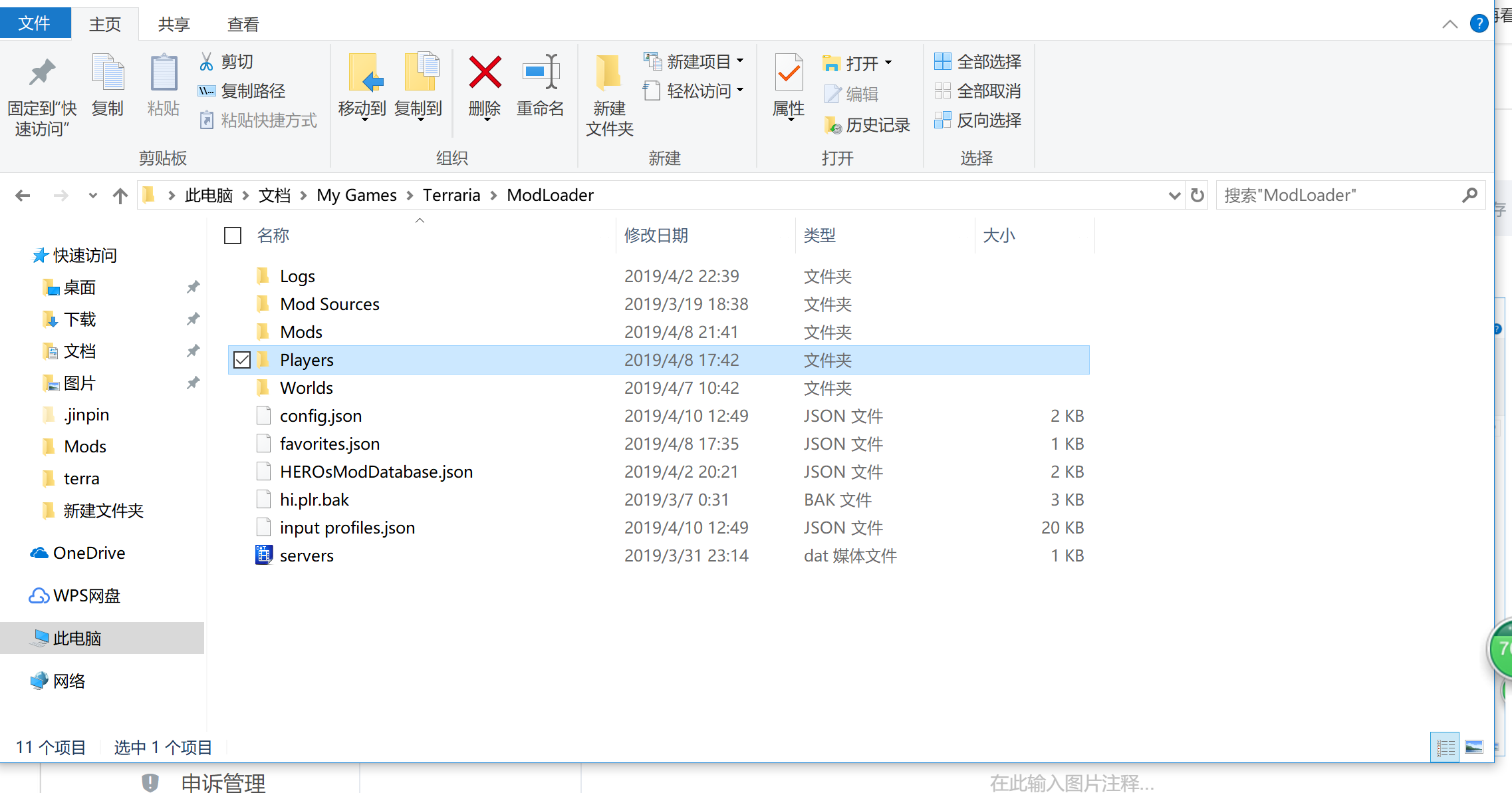The image size is (1512, 793).
Task: Switch to thumbnail view at the status bar
Action: 1474,746
